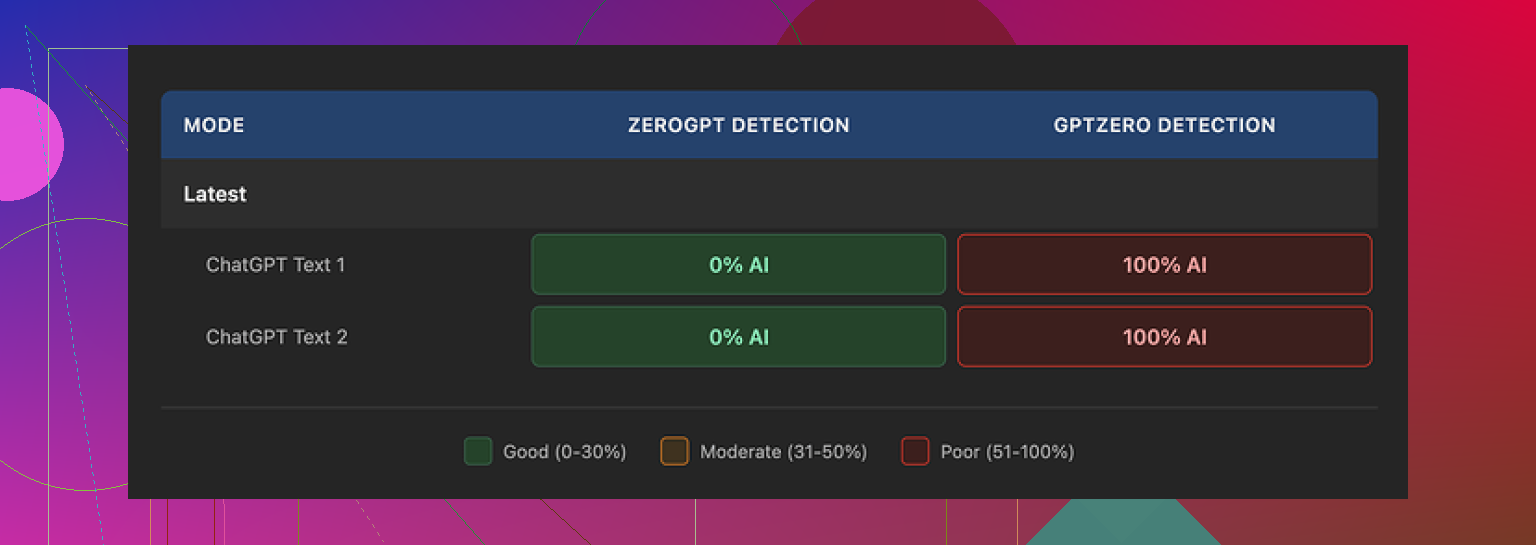Viewport: 1536px width, 545px height.
Task: Click ZeroGPT 0% AI result for Text 1
Action: (738, 265)
